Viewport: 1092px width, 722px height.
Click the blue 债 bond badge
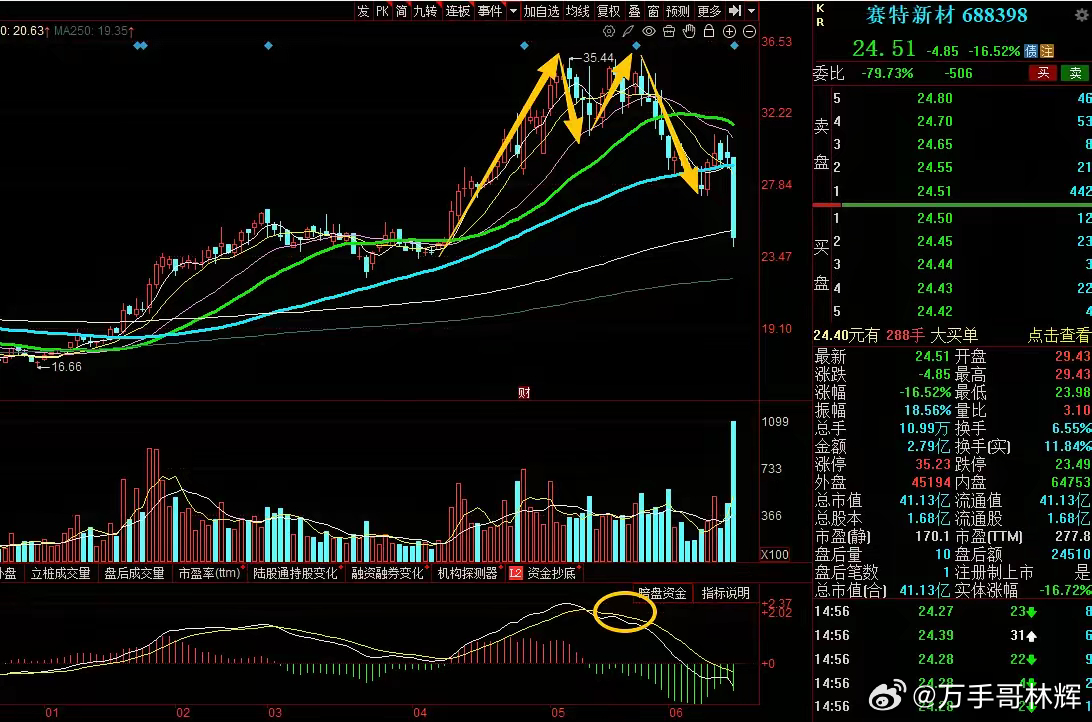pyautogui.click(x=1031, y=51)
